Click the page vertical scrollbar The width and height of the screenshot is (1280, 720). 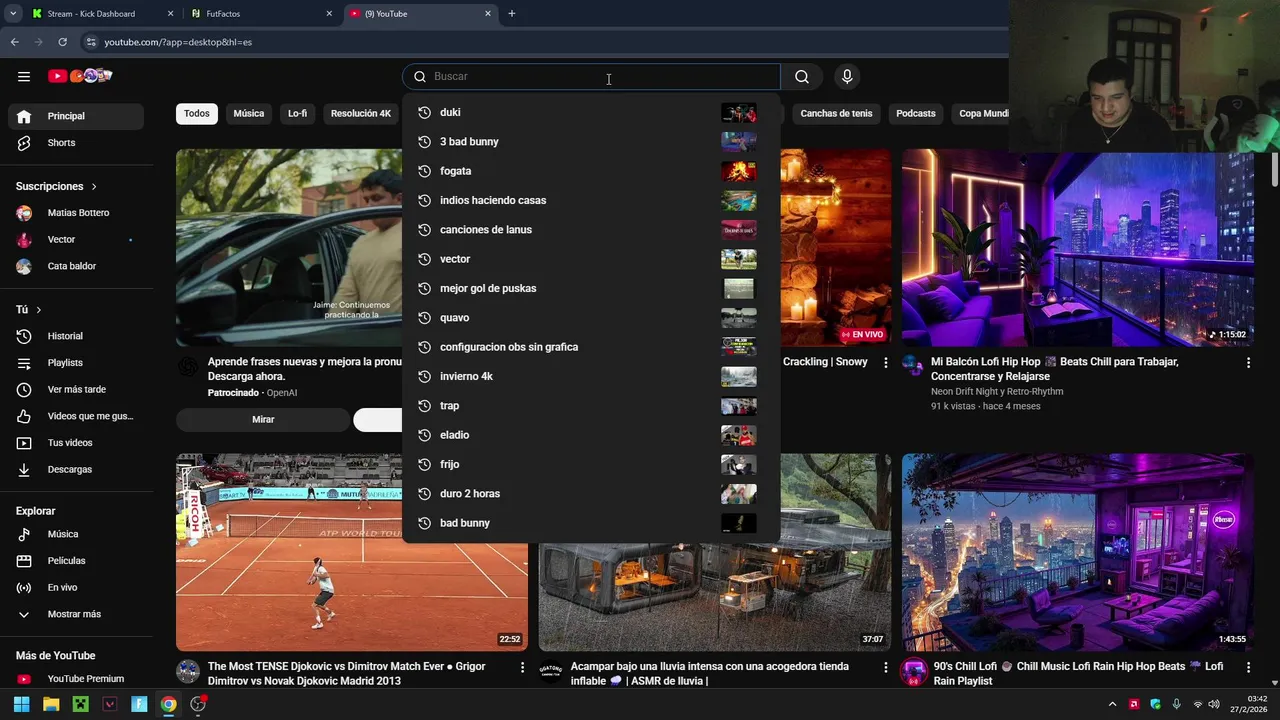click(1274, 170)
